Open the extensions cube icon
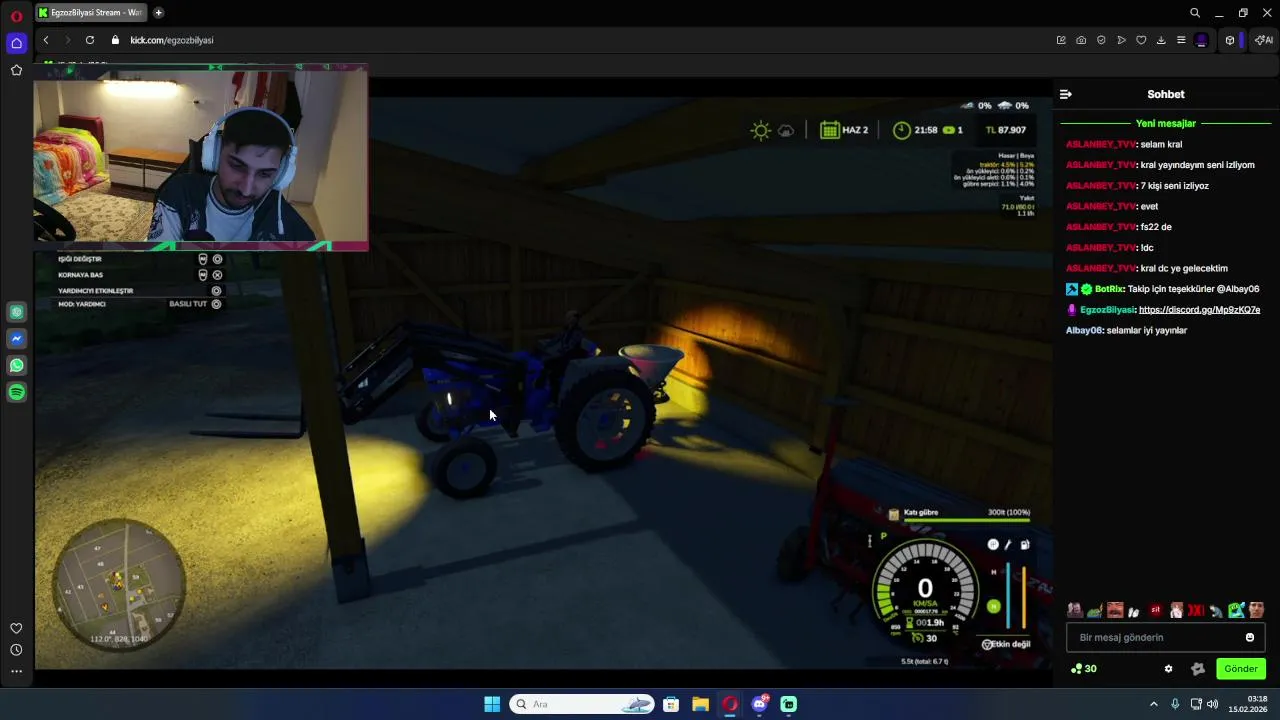Screen dimensions: 1280x720 (x=1230, y=40)
